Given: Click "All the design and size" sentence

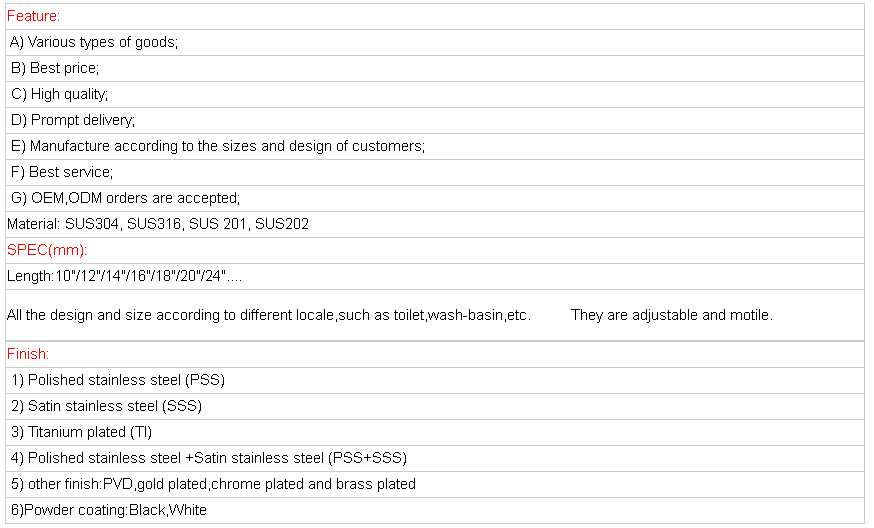Looking at the screenshot, I should pyautogui.click(x=268, y=315).
